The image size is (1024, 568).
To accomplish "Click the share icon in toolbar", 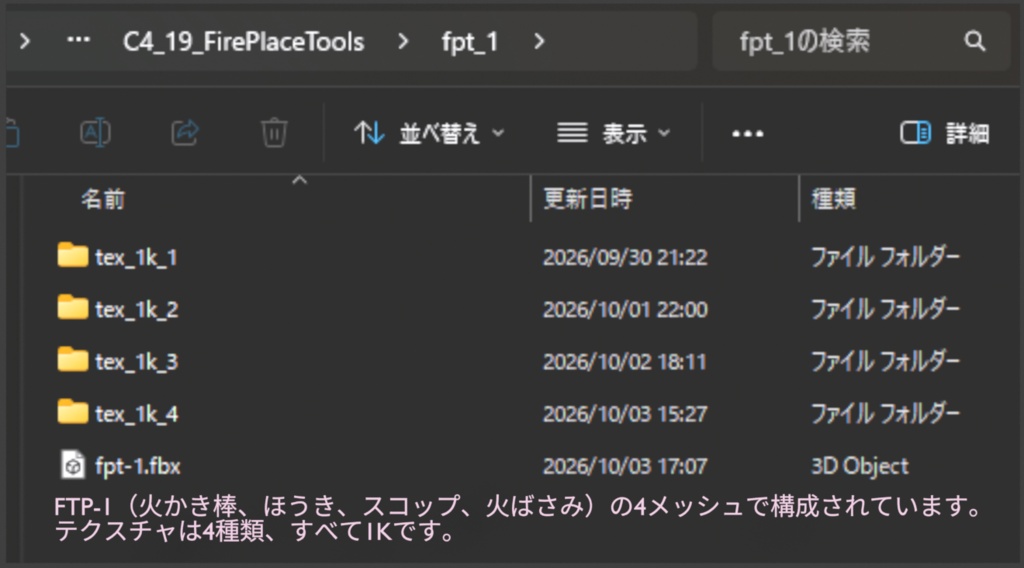I will click(185, 133).
